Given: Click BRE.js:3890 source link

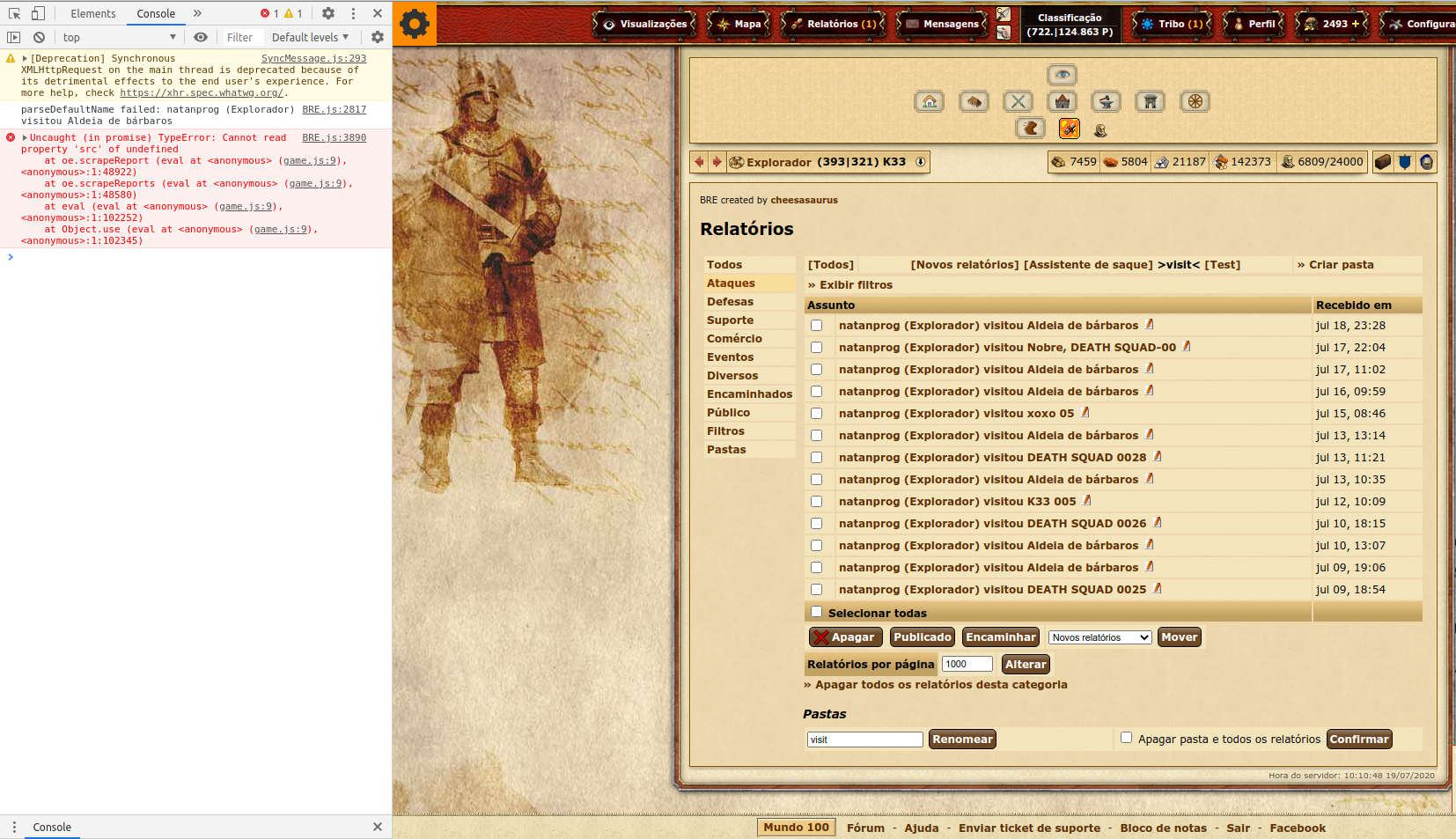Looking at the screenshot, I should click(x=335, y=138).
